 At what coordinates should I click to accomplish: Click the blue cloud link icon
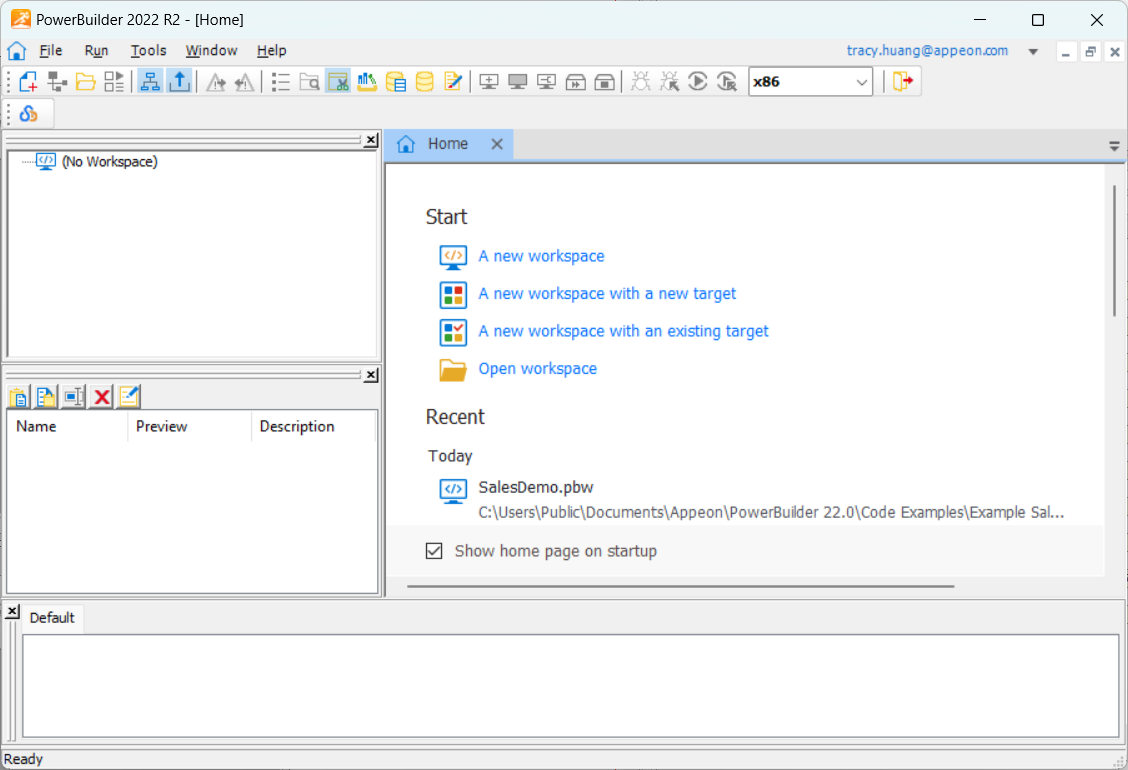click(29, 114)
